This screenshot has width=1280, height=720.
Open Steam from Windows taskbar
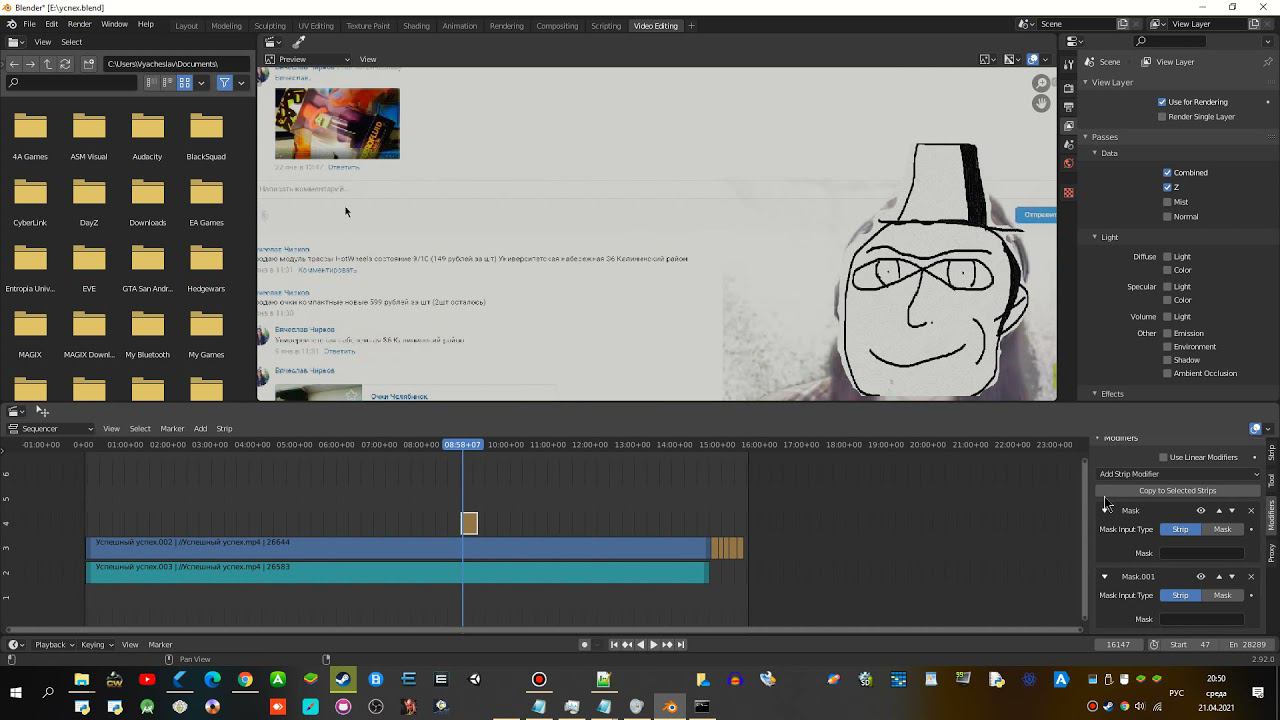tap(343, 680)
